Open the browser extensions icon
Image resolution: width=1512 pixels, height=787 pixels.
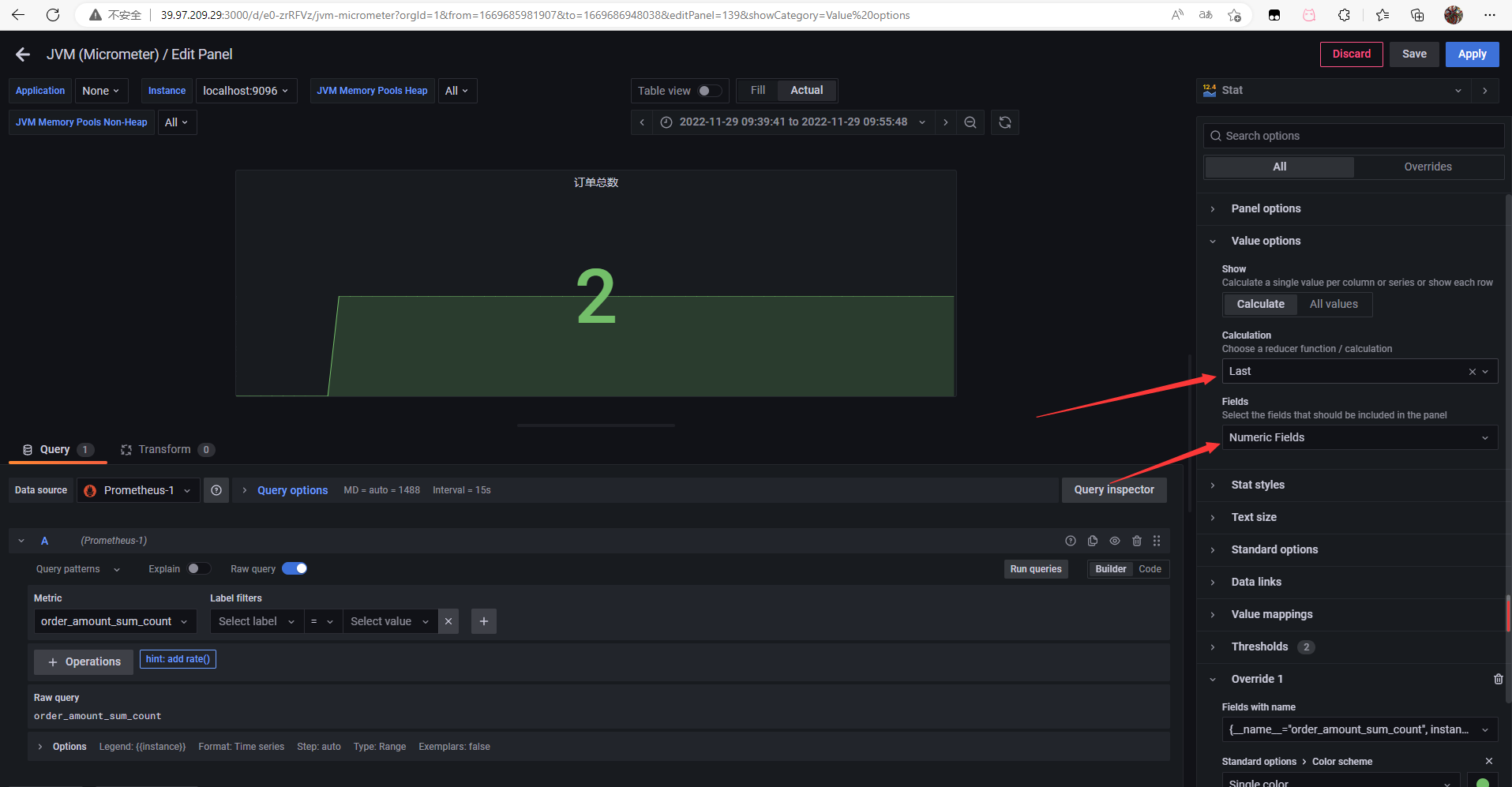[x=1344, y=15]
